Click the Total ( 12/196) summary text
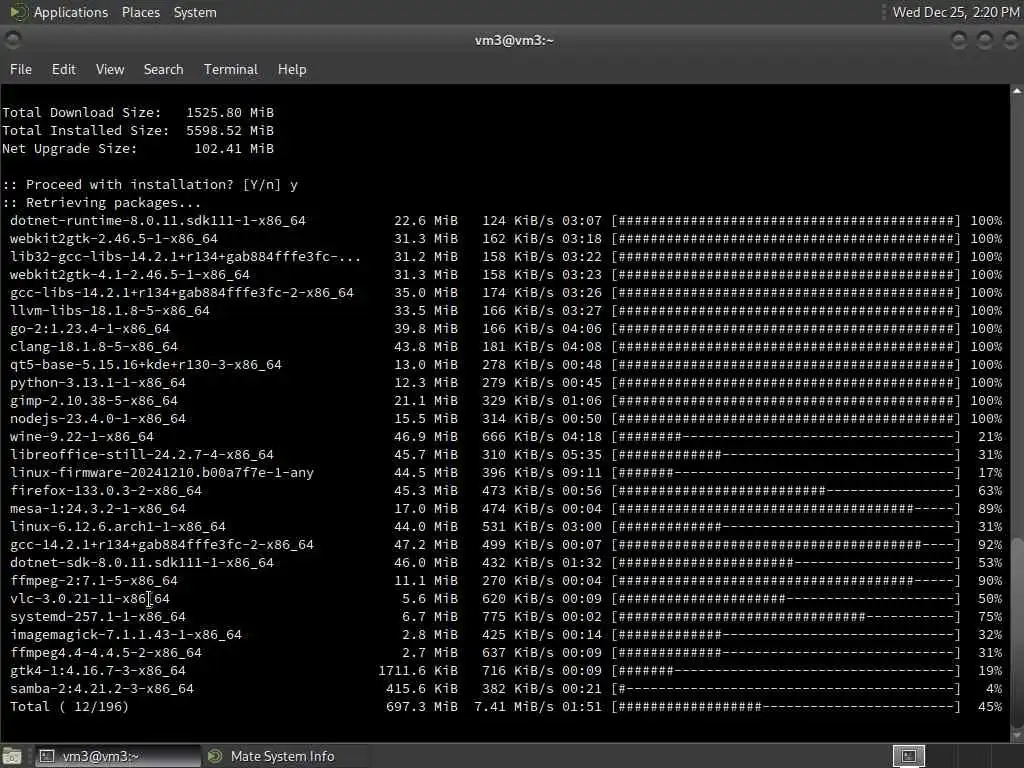The image size is (1024, 768). (x=69, y=707)
